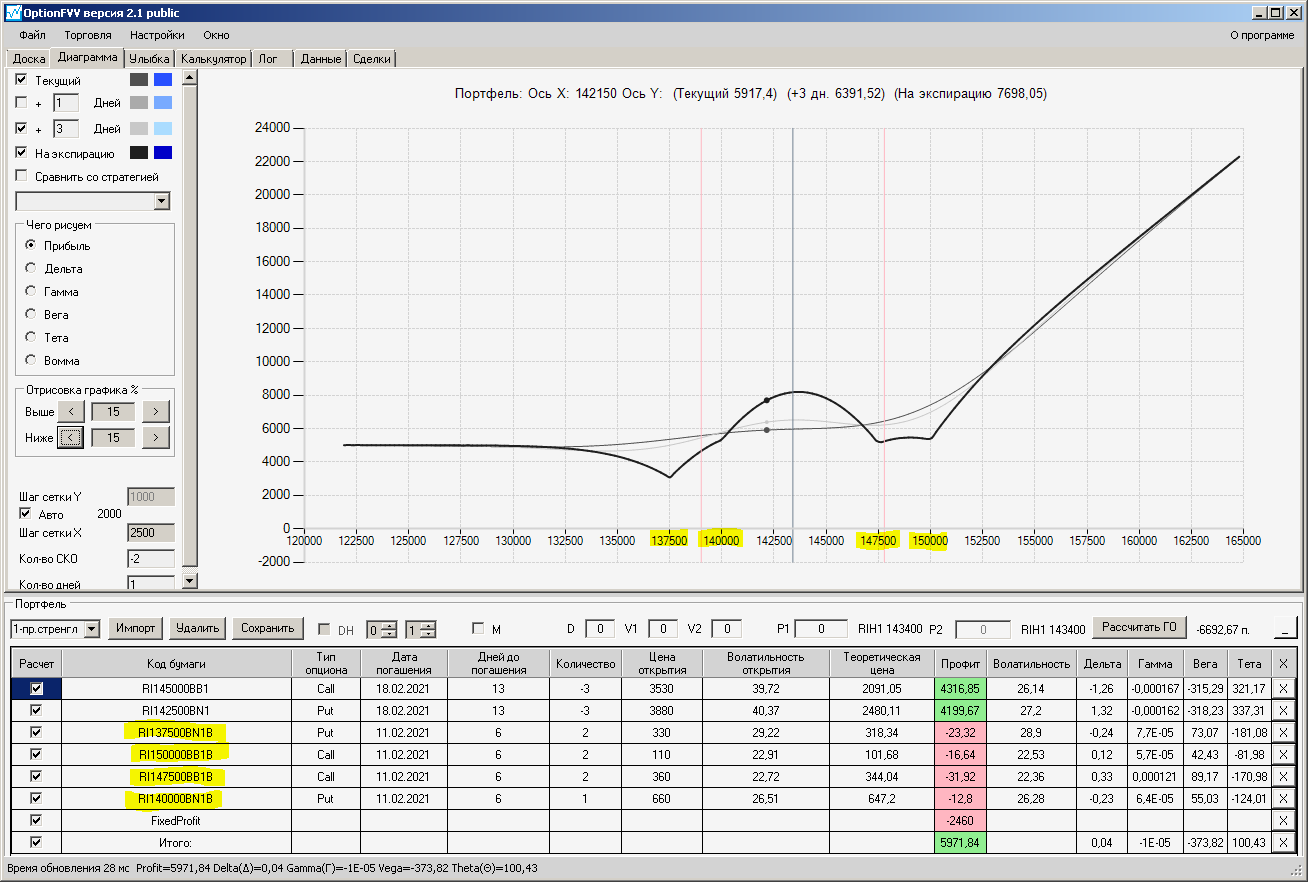The width and height of the screenshot is (1308, 882).
Task: Remove the RI150000BB1B row with X
Action: pos(1283,754)
